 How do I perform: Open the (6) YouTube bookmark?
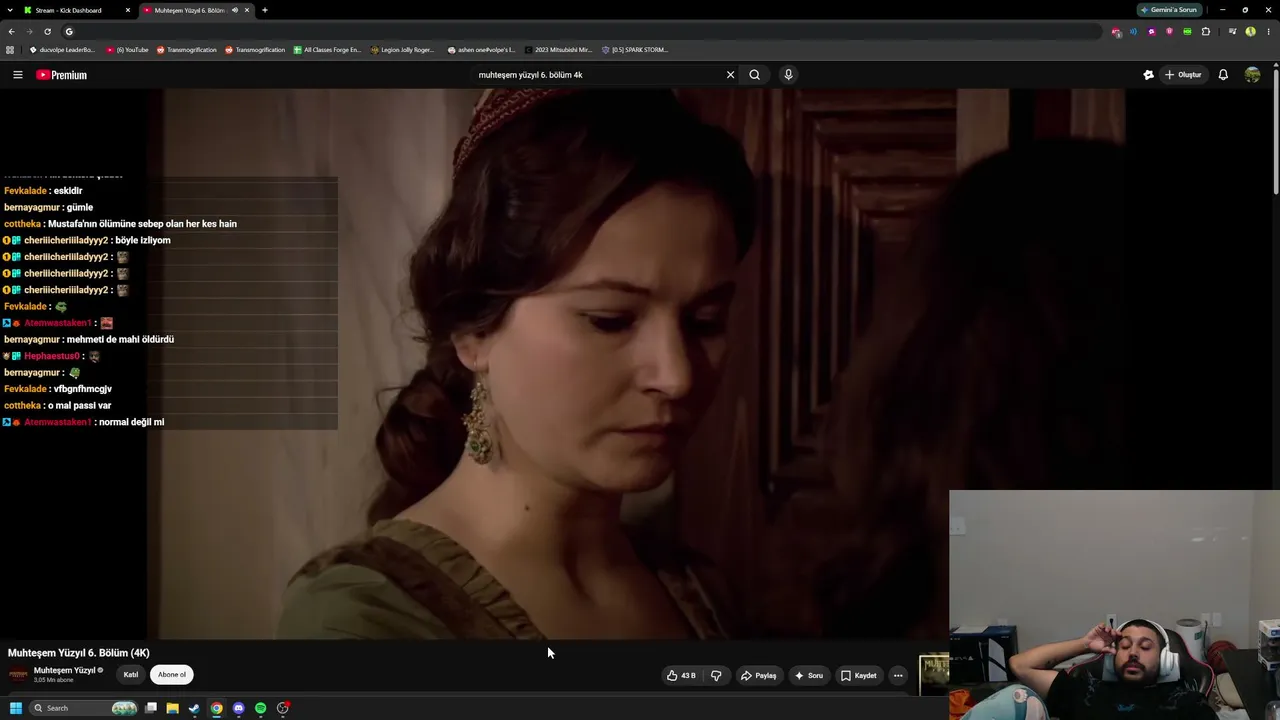127,50
